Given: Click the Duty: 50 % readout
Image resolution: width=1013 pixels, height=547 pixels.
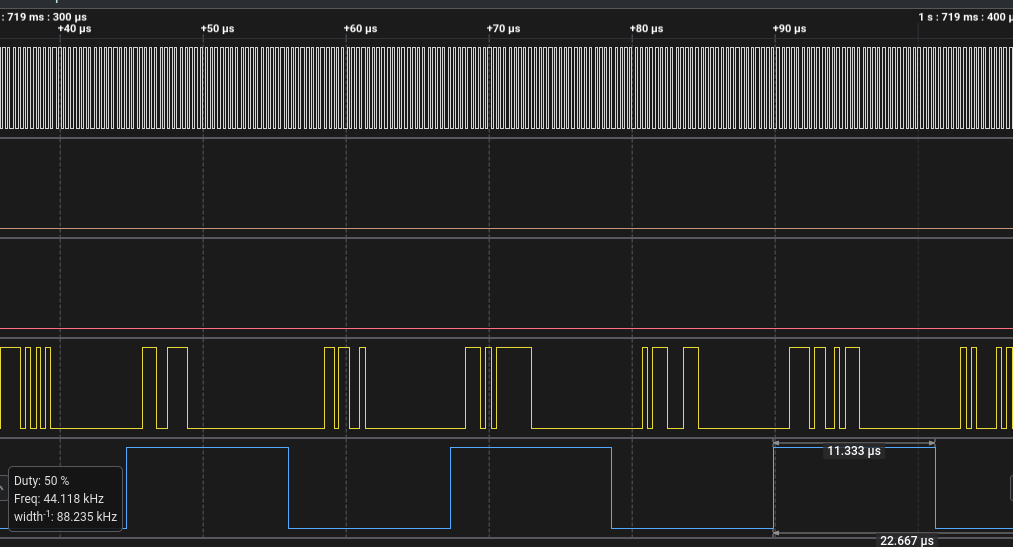Looking at the screenshot, I should pyautogui.click(x=41, y=481).
